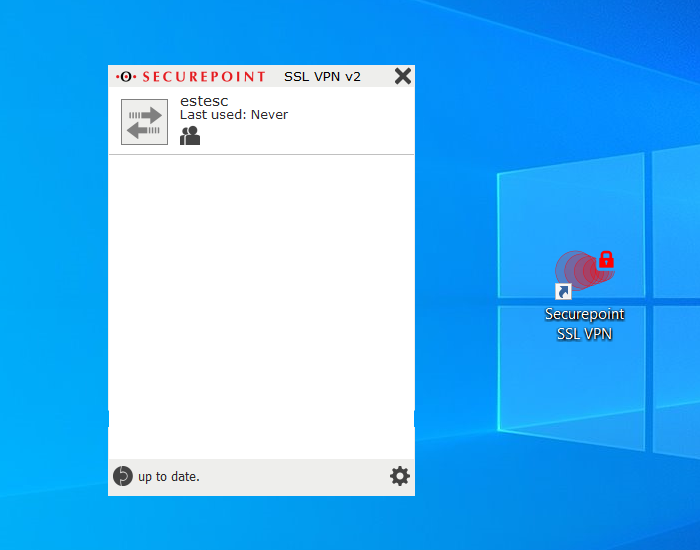Screen dimensions: 700x550
Task: Check for updates via the refresh icon
Action: pyautogui.click(x=123, y=476)
